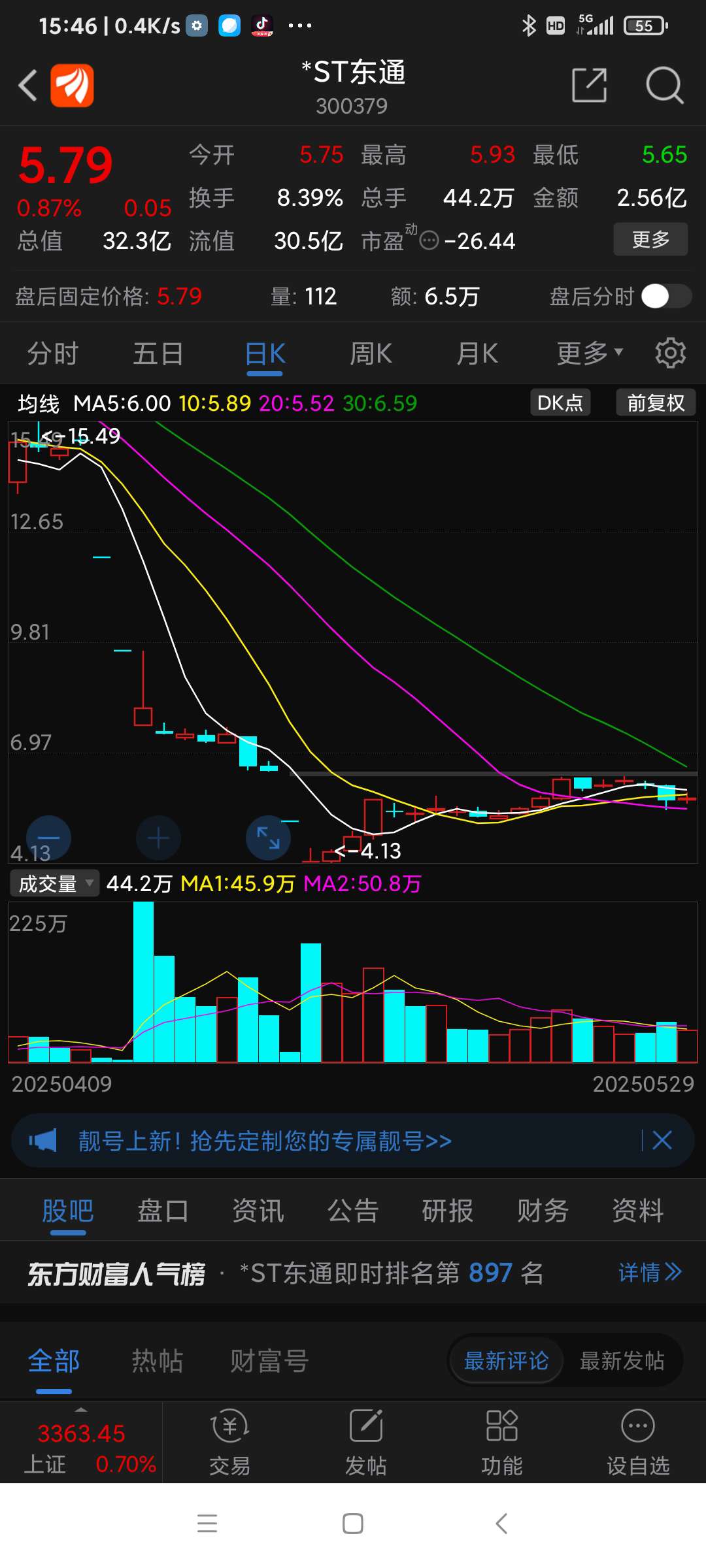Tap 设自选 add to watchlist

[638, 1443]
